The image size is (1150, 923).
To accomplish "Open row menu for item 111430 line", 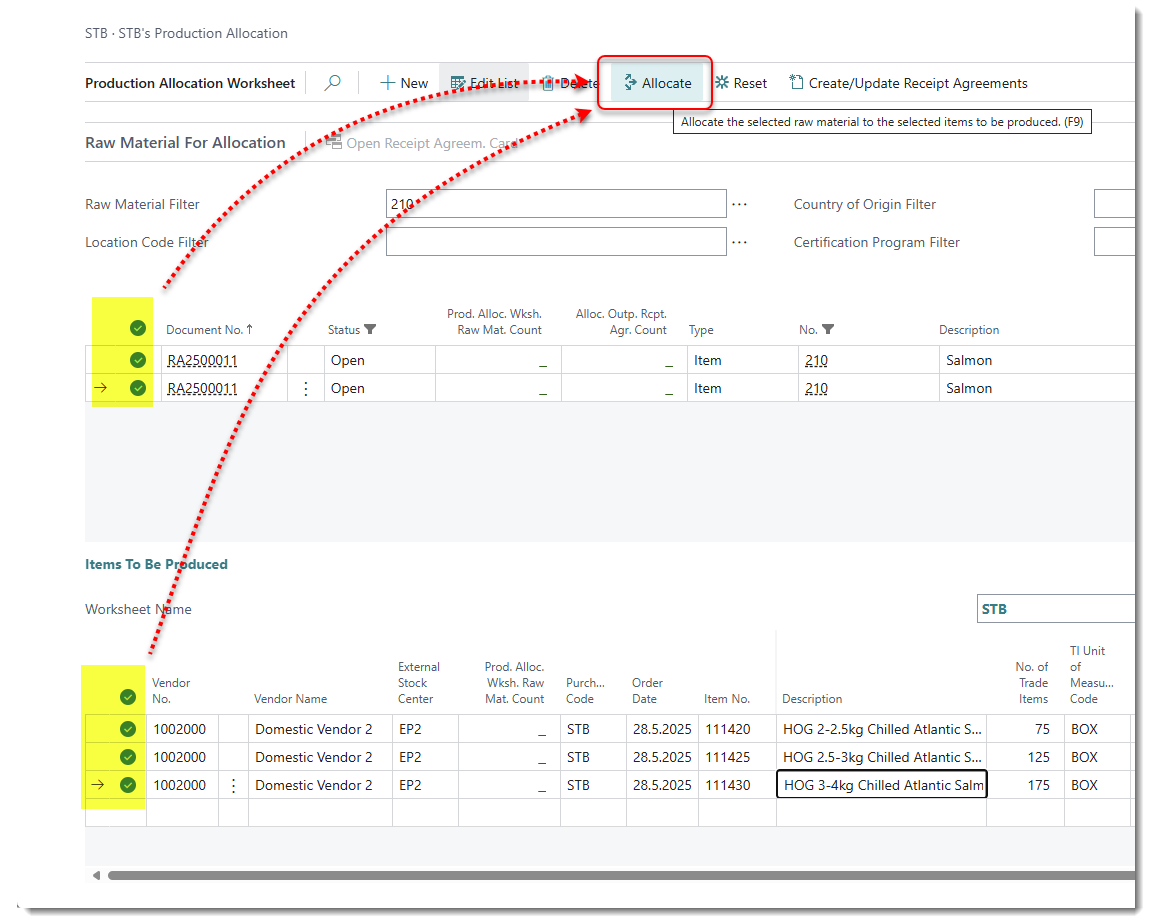I will tap(234, 785).
